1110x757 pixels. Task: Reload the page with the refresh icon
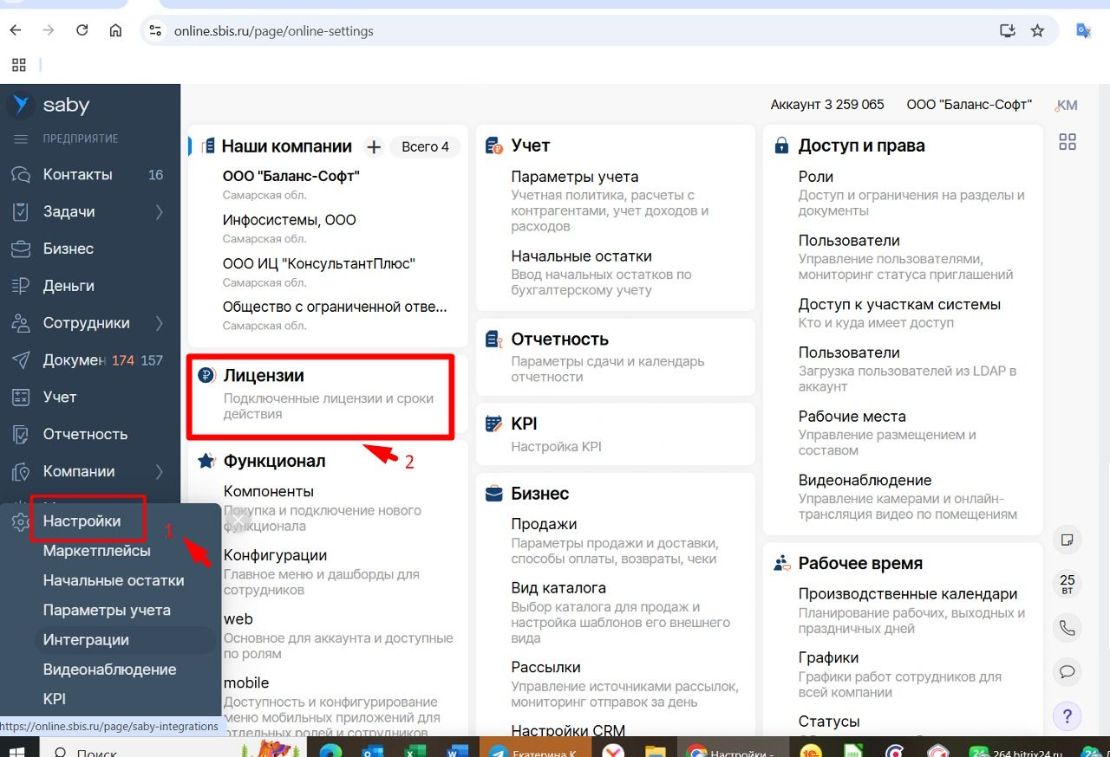pos(82,30)
